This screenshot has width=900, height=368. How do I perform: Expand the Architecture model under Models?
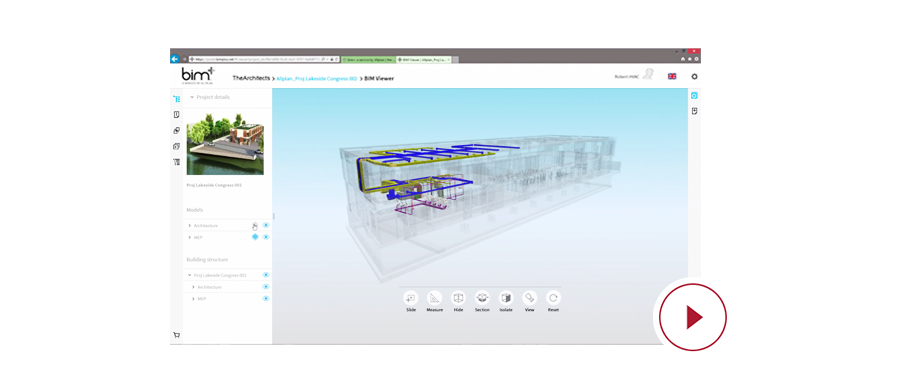pos(189,226)
